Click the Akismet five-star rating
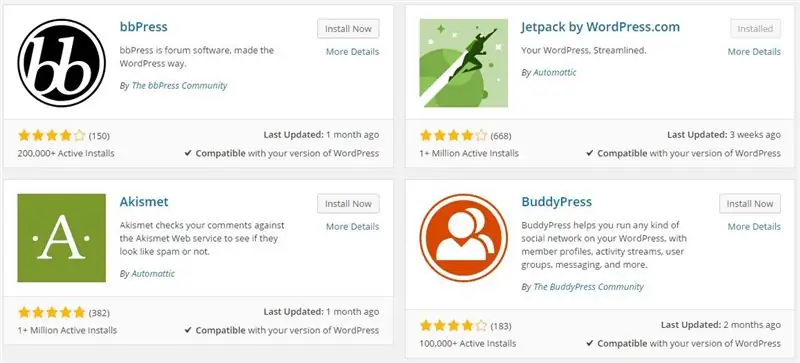 [52, 312]
